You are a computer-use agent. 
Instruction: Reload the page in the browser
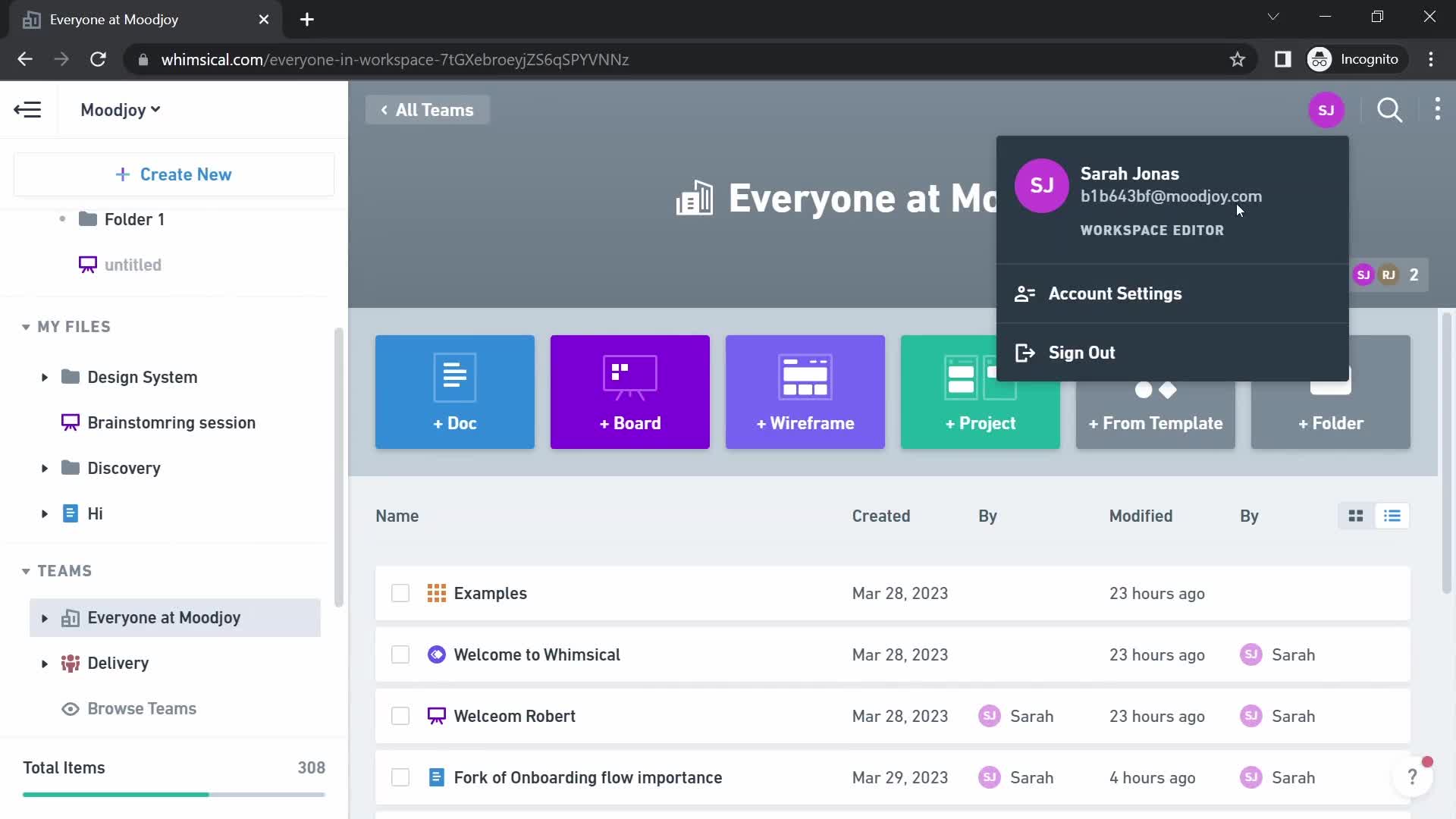point(98,59)
